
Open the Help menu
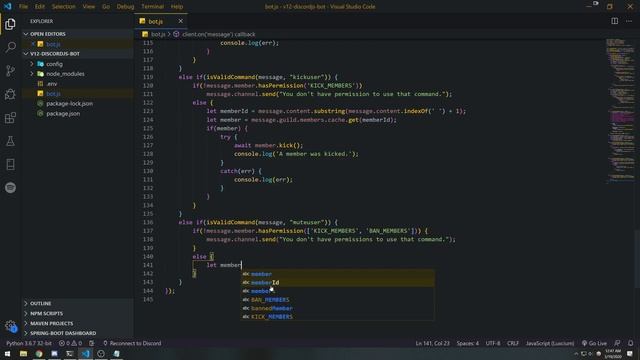point(177,7)
